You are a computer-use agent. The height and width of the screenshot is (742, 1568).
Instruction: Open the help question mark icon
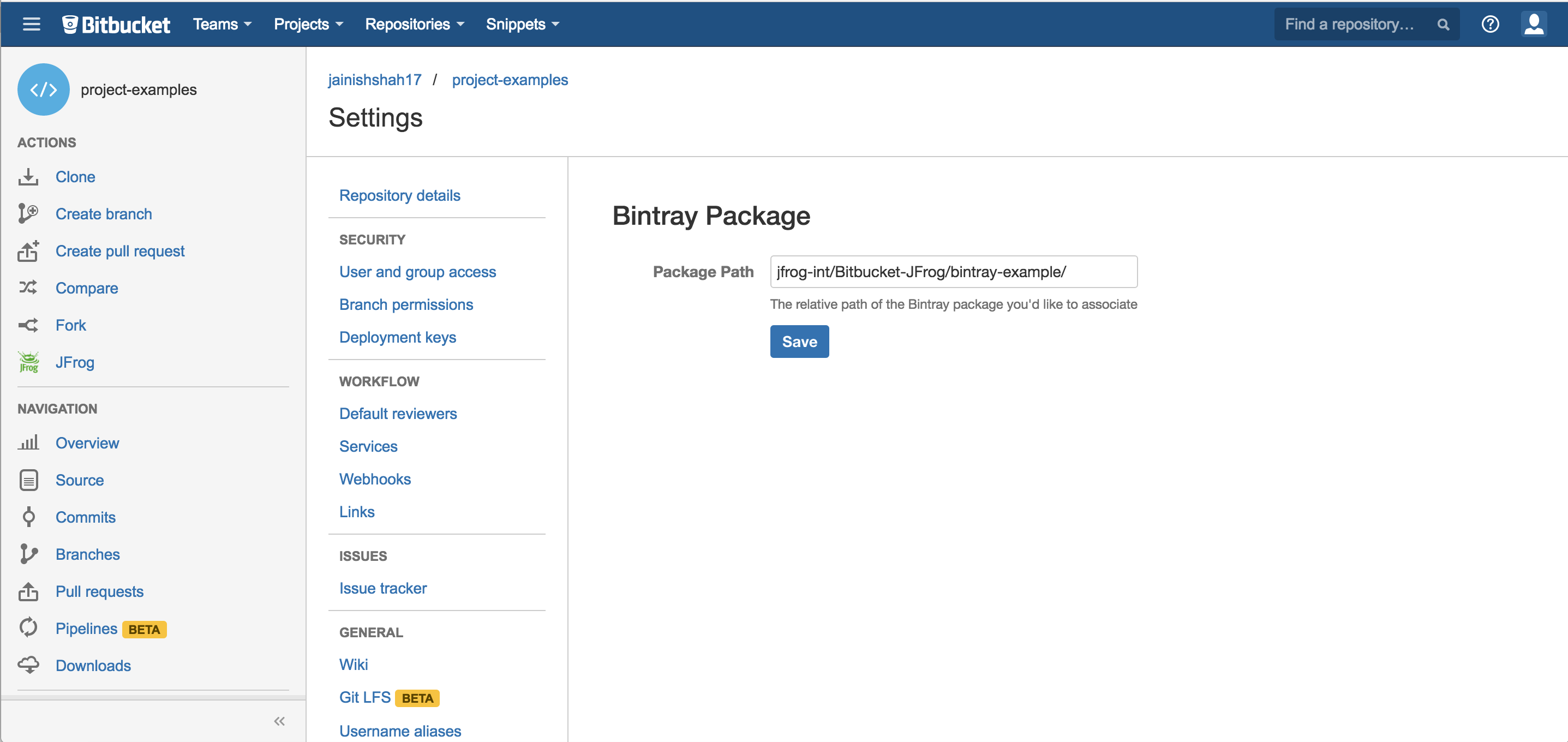tap(1489, 25)
